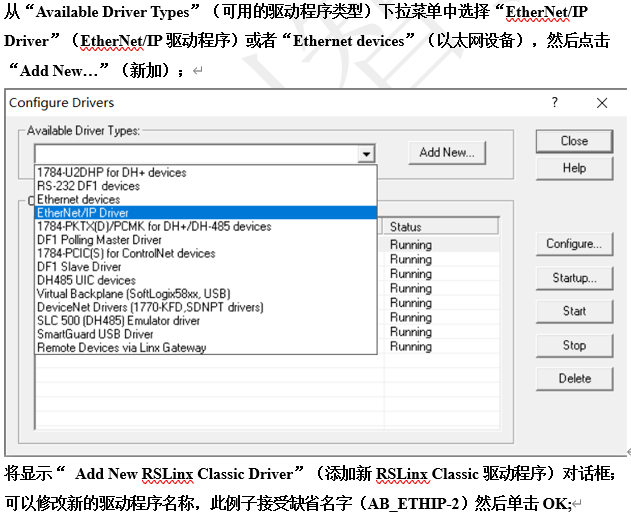Viewport: 631px width, 514px height.
Task: Choose EtherNet/IP Driver option
Action: (206, 213)
